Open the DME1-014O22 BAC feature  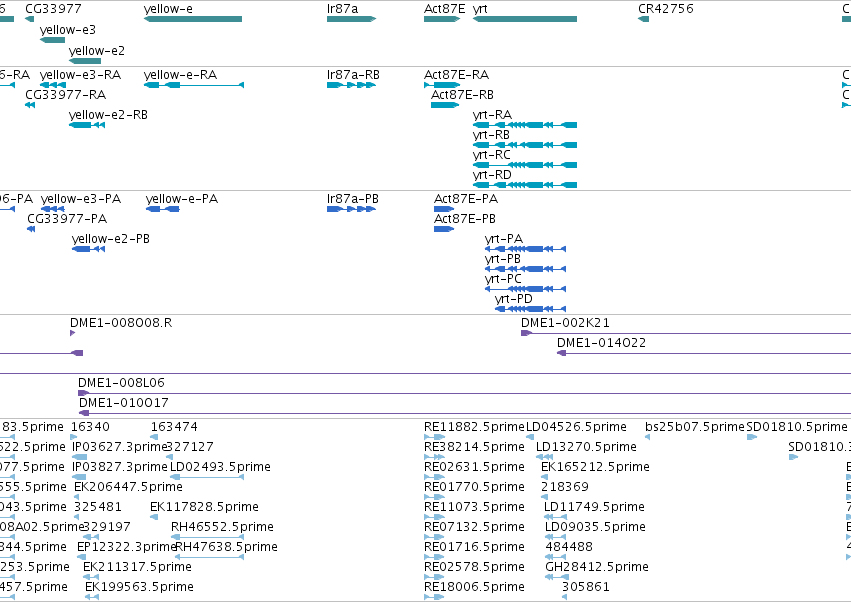click(704, 353)
